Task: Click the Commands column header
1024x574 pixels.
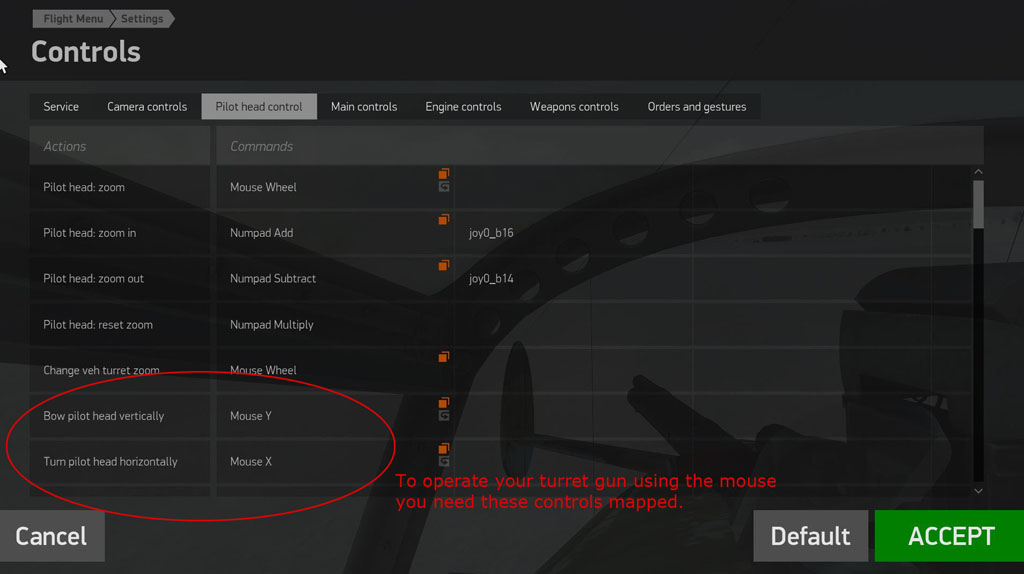Action: (600, 146)
